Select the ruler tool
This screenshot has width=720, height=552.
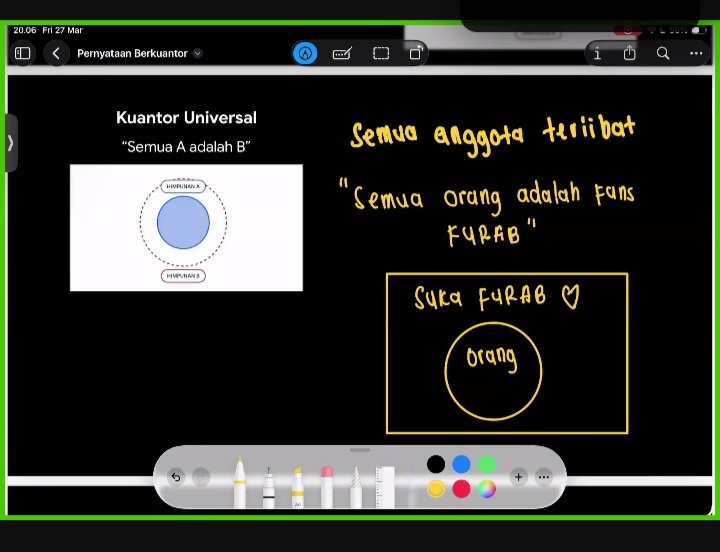[x=385, y=488]
